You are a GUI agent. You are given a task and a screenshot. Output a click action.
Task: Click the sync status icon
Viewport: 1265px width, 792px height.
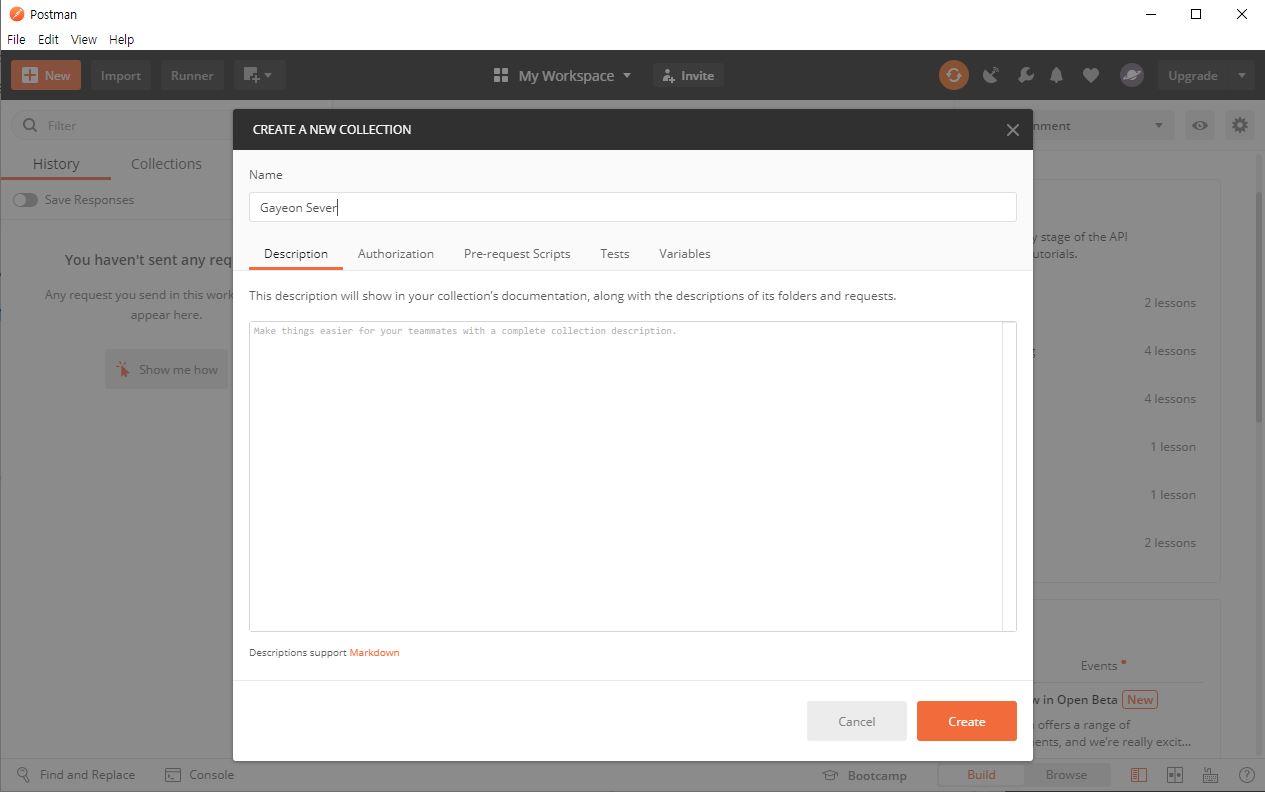coord(953,75)
